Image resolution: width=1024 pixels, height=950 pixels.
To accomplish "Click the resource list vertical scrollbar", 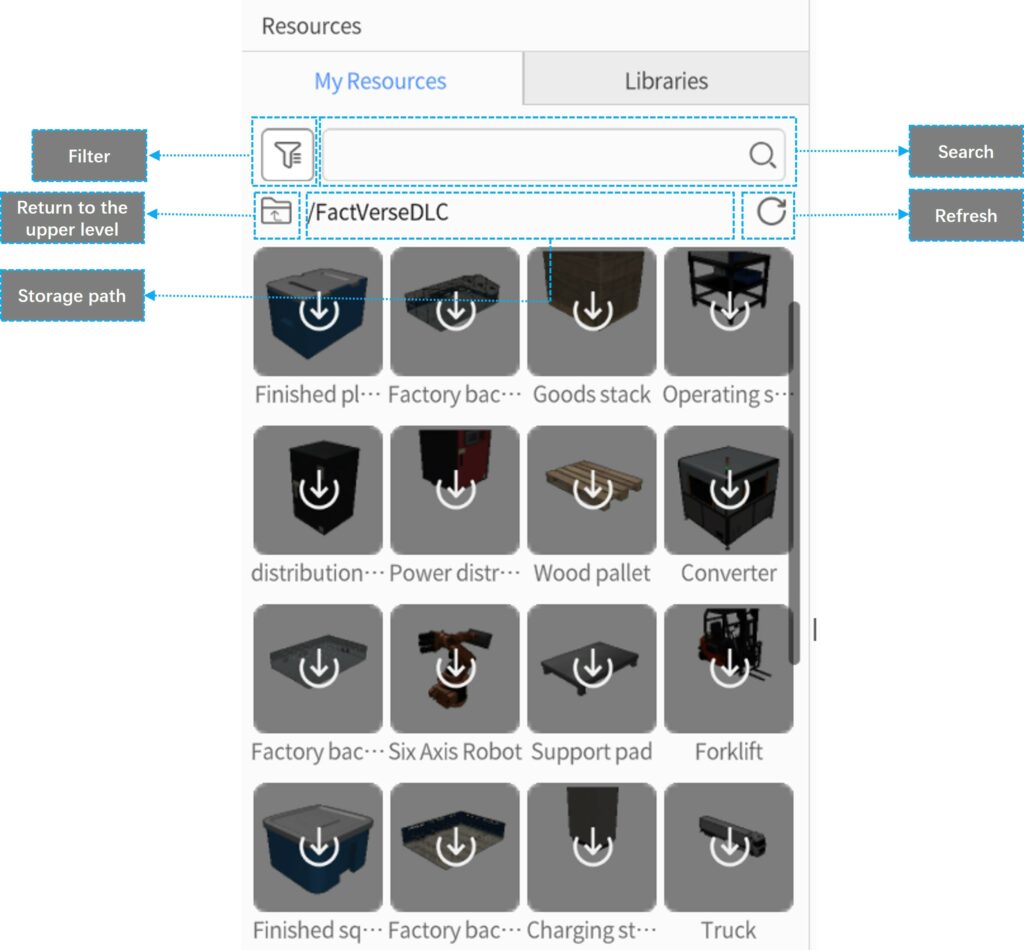I will [794, 480].
